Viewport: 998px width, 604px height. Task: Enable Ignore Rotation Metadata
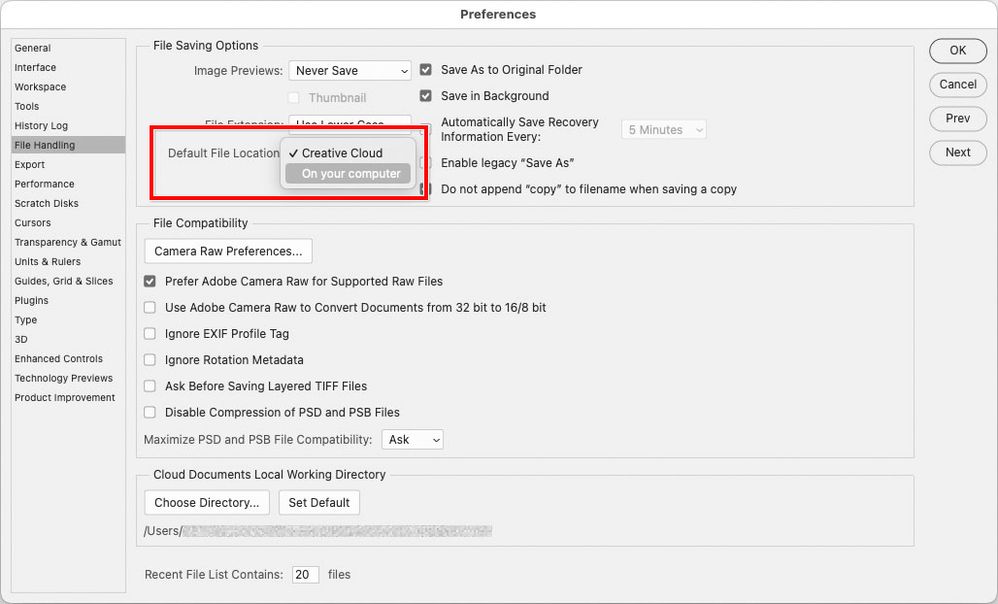pos(149,360)
